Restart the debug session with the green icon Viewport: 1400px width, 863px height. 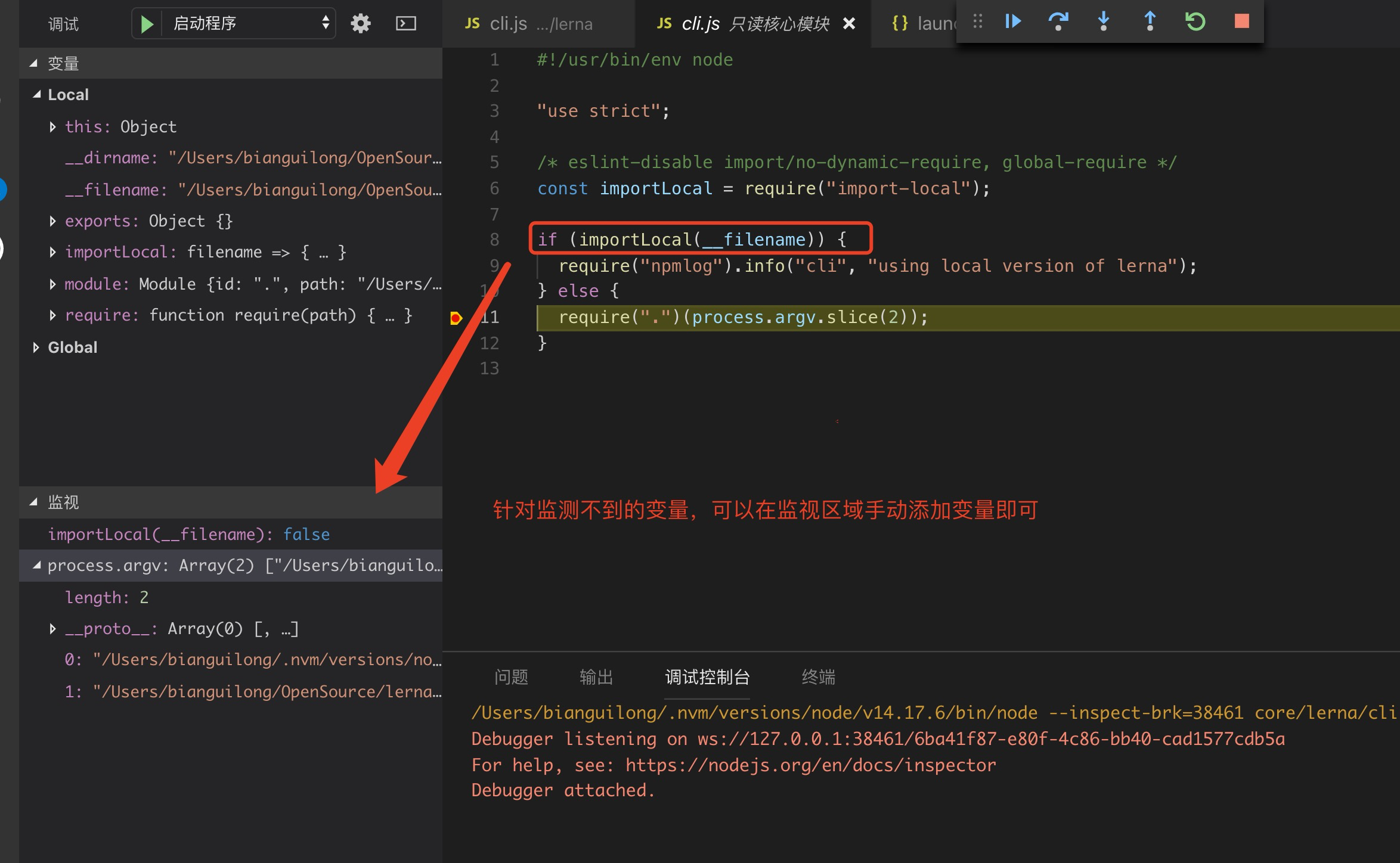(x=1195, y=22)
